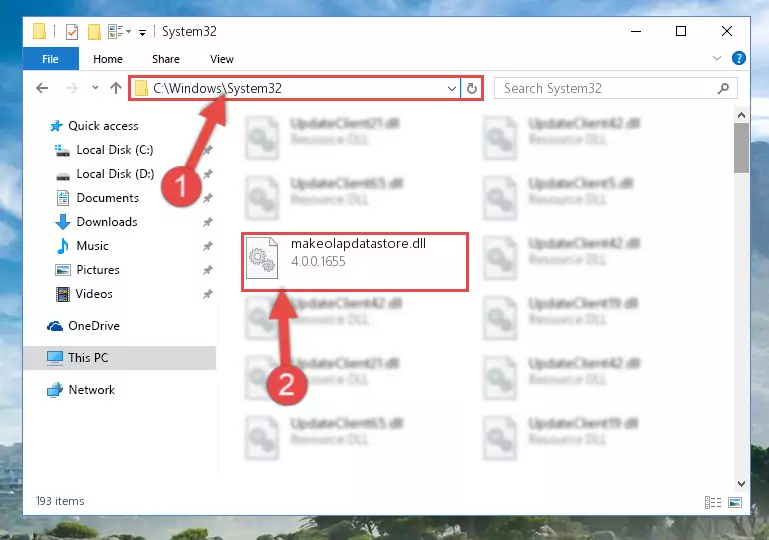Go up one folder level
The width and height of the screenshot is (769, 540).
(116, 88)
